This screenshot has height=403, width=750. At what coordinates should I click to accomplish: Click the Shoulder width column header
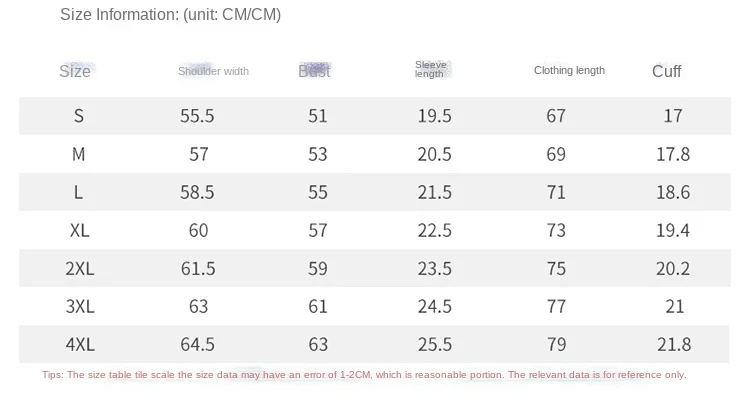[213, 71]
